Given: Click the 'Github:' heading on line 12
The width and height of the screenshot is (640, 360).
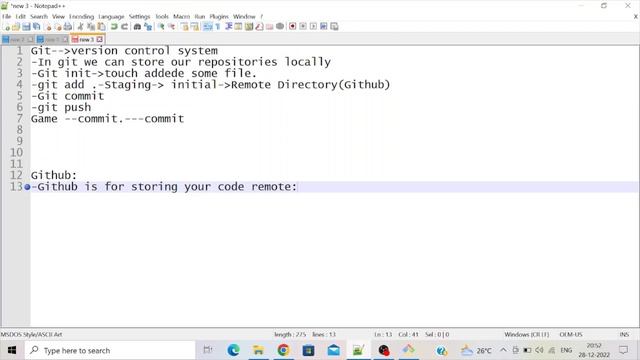Looking at the screenshot, I should coord(53,175).
